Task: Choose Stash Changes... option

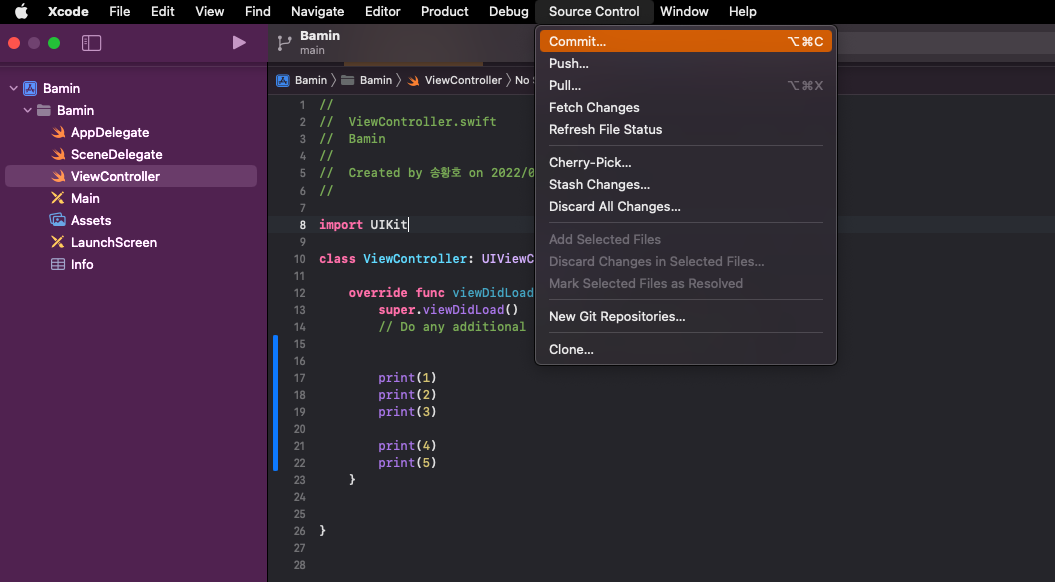Action: (x=686, y=184)
